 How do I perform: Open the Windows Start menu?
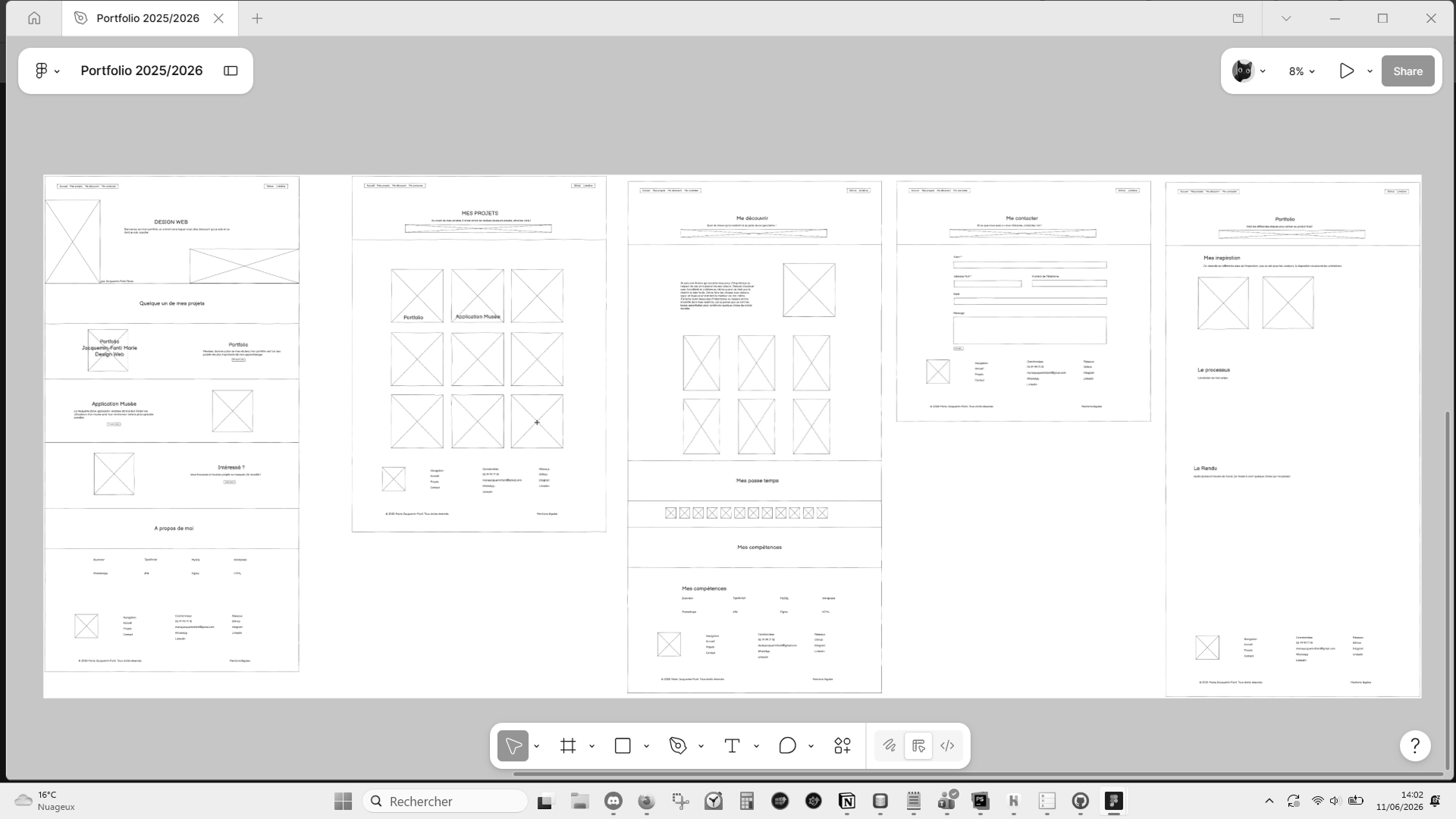343,802
